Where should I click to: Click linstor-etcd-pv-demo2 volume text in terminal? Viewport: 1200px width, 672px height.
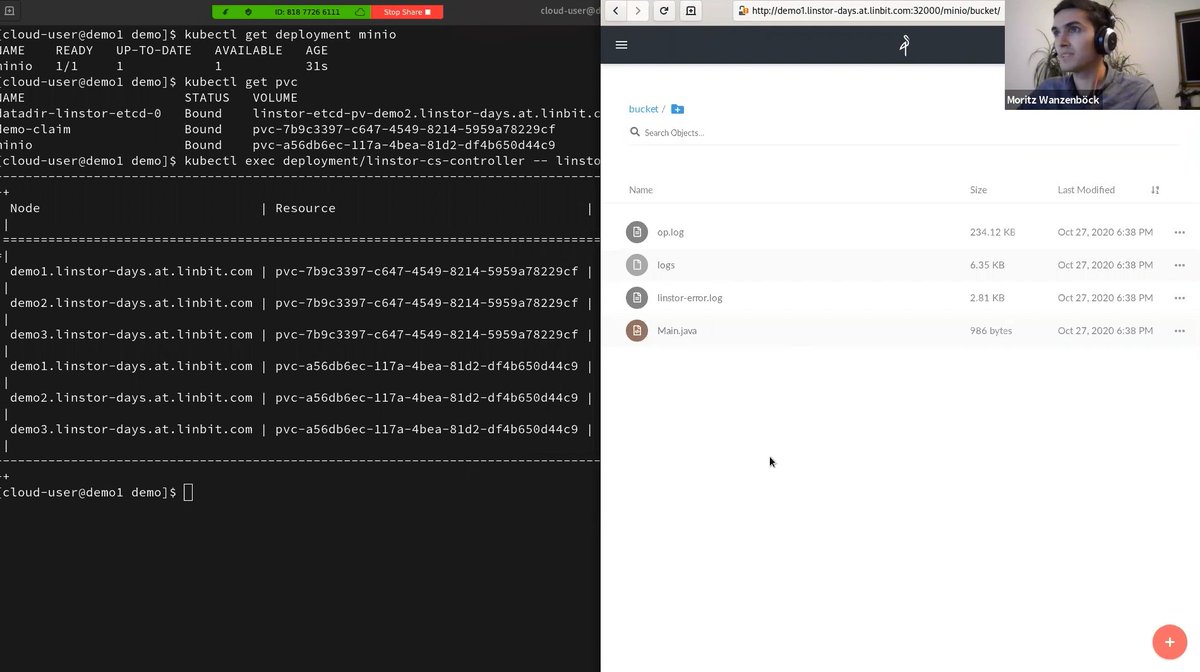[x=426, y=113]
